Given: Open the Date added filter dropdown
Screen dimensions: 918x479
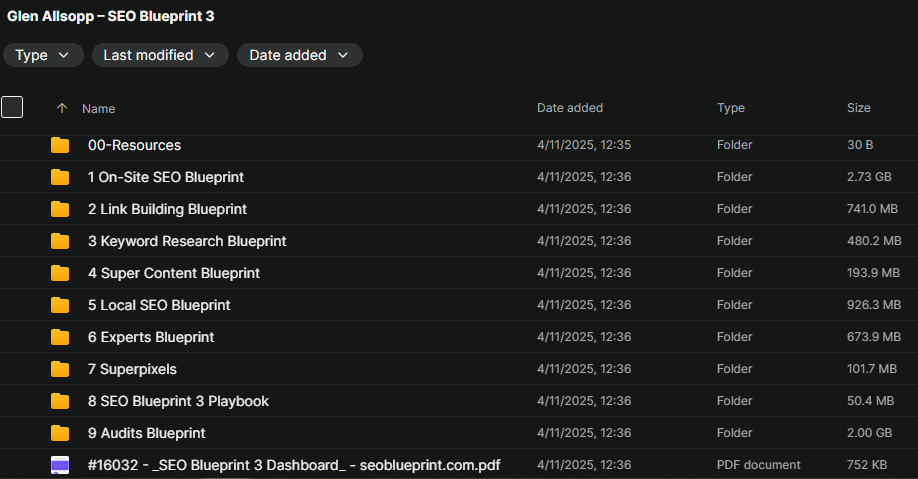Looking at the screenshot, I should [299, 55].
